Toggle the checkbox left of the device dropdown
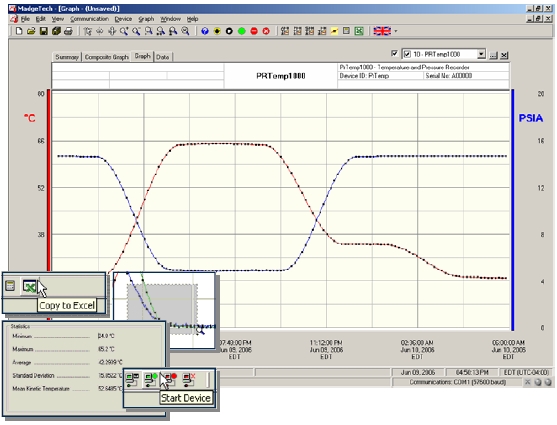 (x=394, y=54)
